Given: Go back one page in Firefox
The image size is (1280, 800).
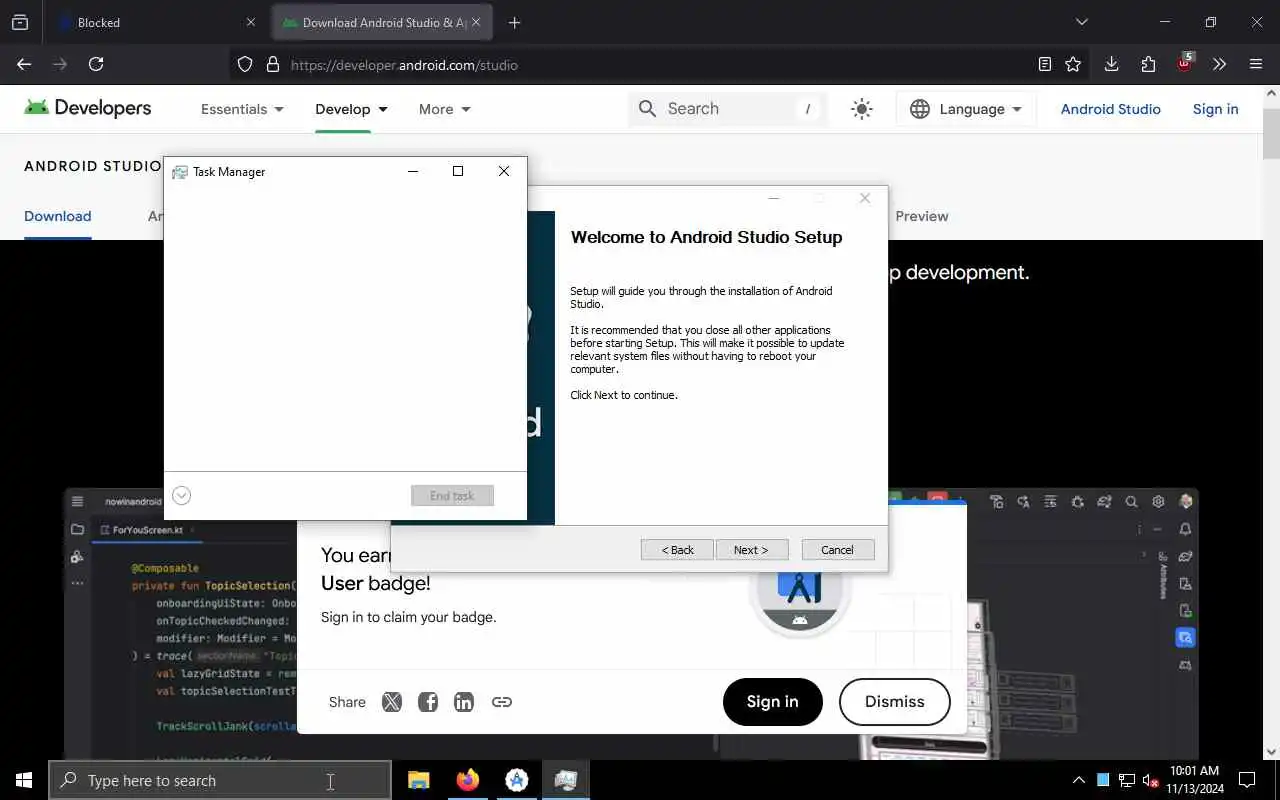Looking at the screenshot, I should pos(24,64).
